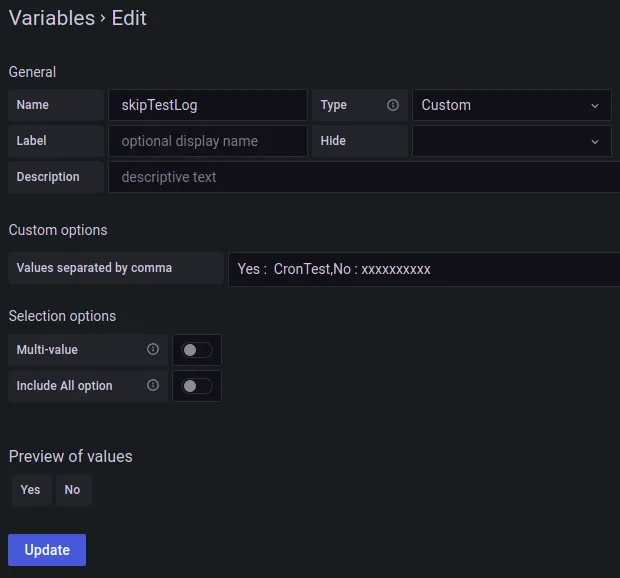Go back via the Variables breadcrumb
This screenshot has width=620, height=578.
point(51,18)
